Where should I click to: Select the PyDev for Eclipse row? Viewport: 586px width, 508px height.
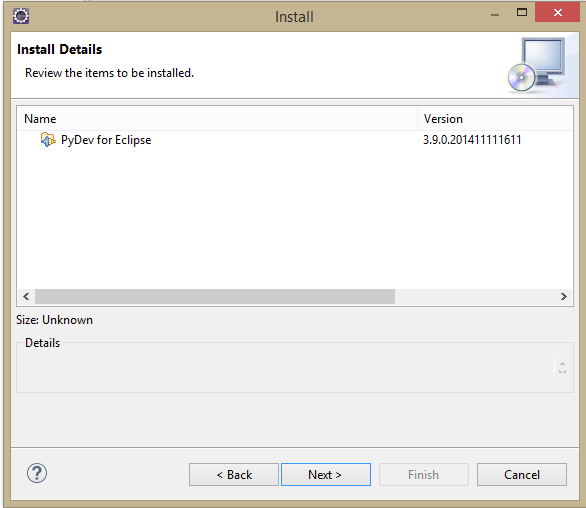[295, 140]
